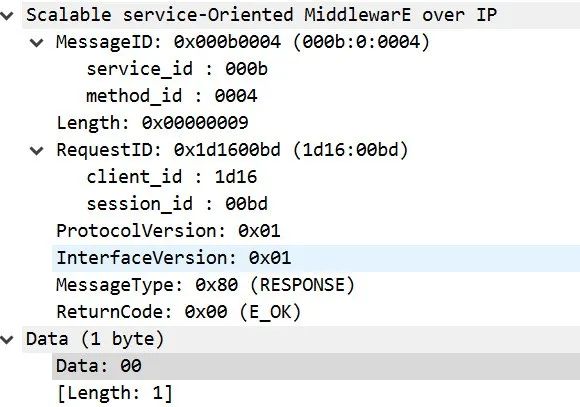Select the Data (1 byte) header row

[x=301, y=339]
